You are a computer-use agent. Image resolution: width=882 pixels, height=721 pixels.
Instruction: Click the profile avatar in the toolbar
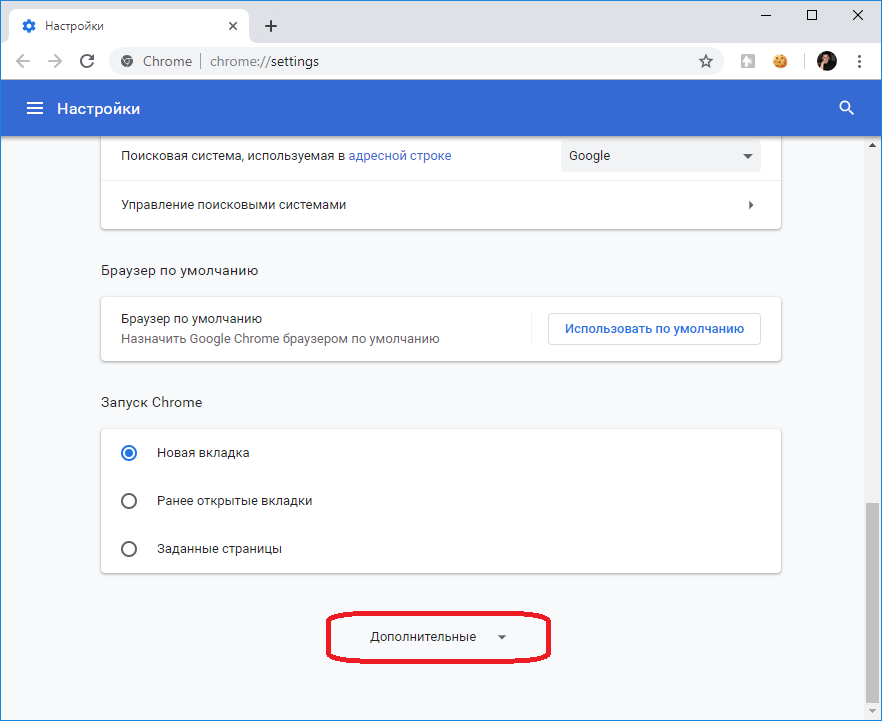(826, 61)
